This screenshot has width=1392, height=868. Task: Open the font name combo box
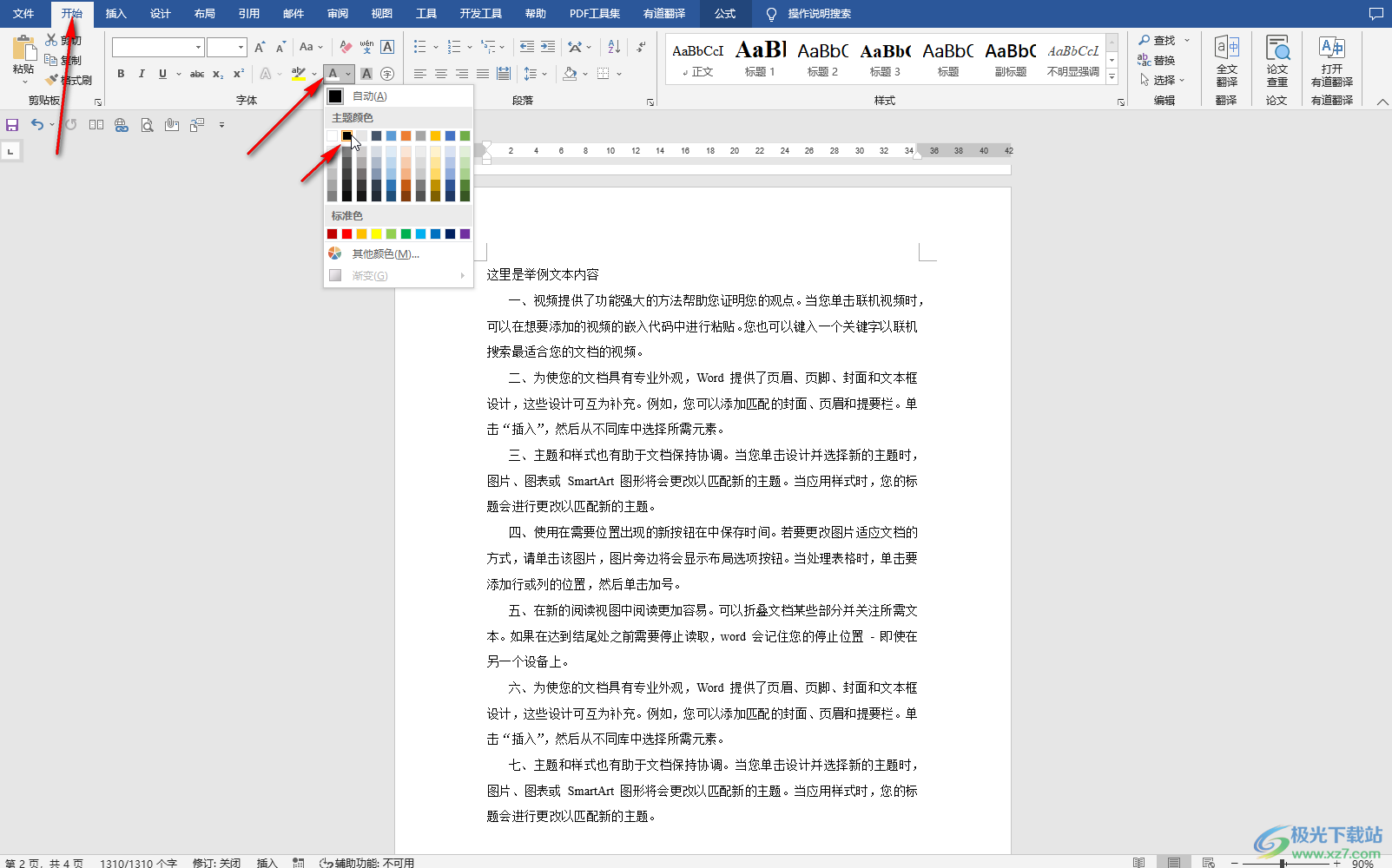[158, 47]
